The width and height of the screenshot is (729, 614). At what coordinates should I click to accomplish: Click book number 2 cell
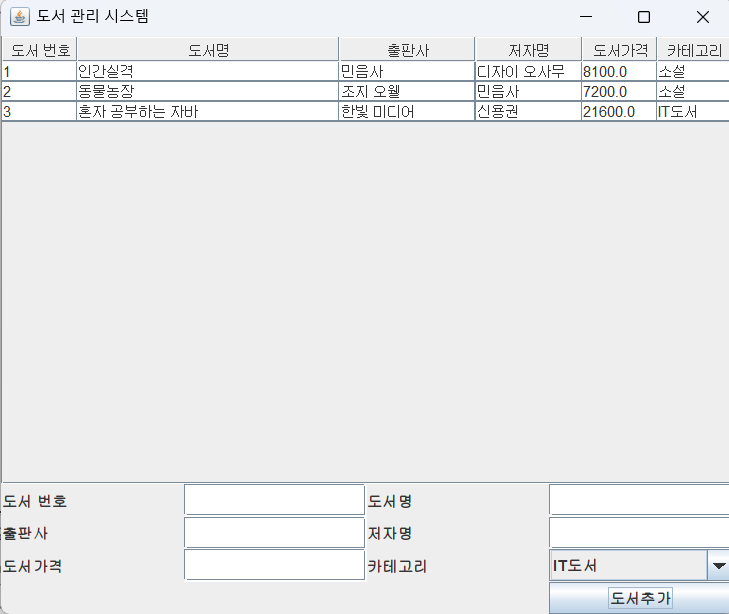click(x=40, y=92)
